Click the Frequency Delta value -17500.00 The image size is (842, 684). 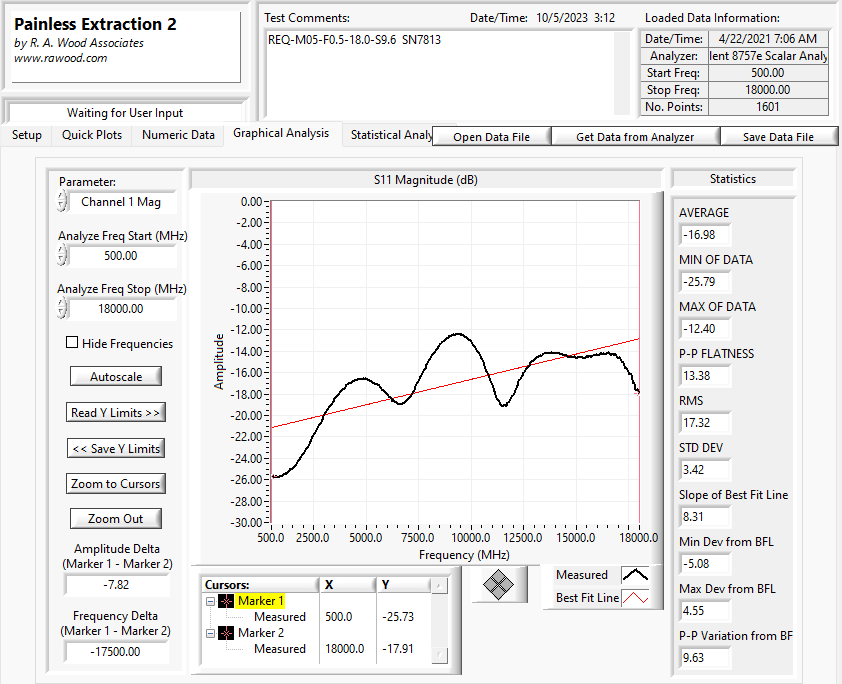tap(117, 652)
